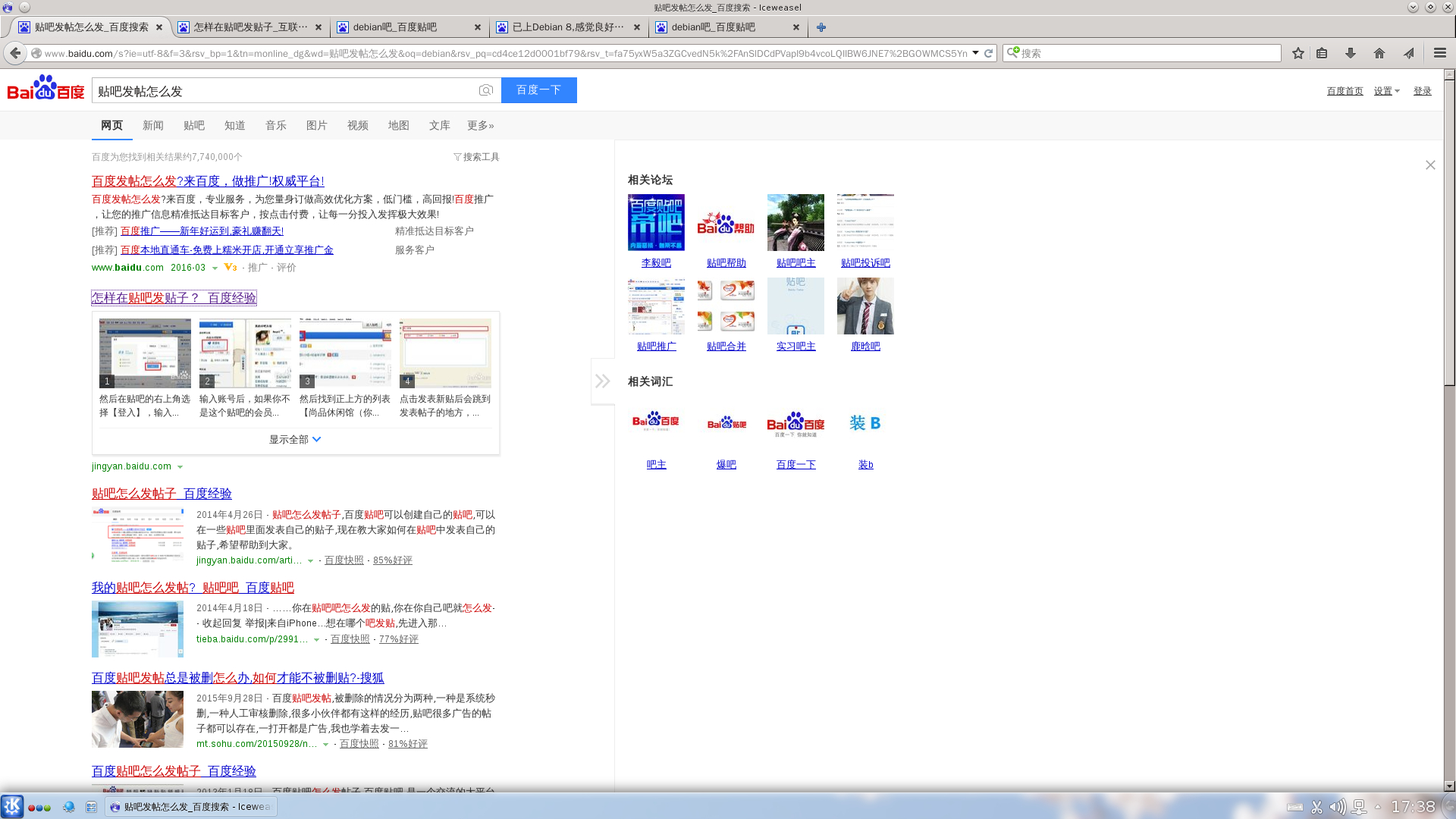Open the 设置 dropdown menu
This screenshot has height=819, width=1456.
point(1386,91)
